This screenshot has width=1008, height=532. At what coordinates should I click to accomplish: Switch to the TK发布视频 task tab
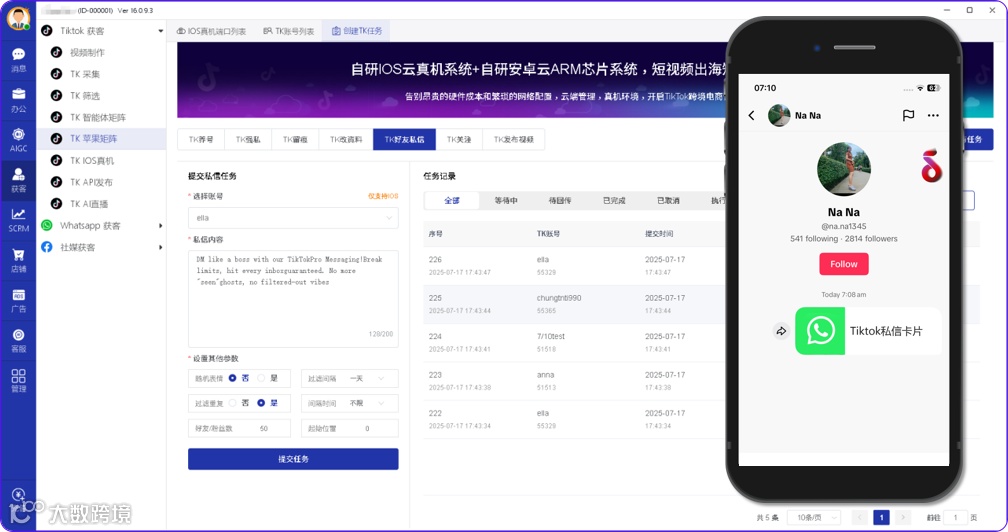point(514,139)
